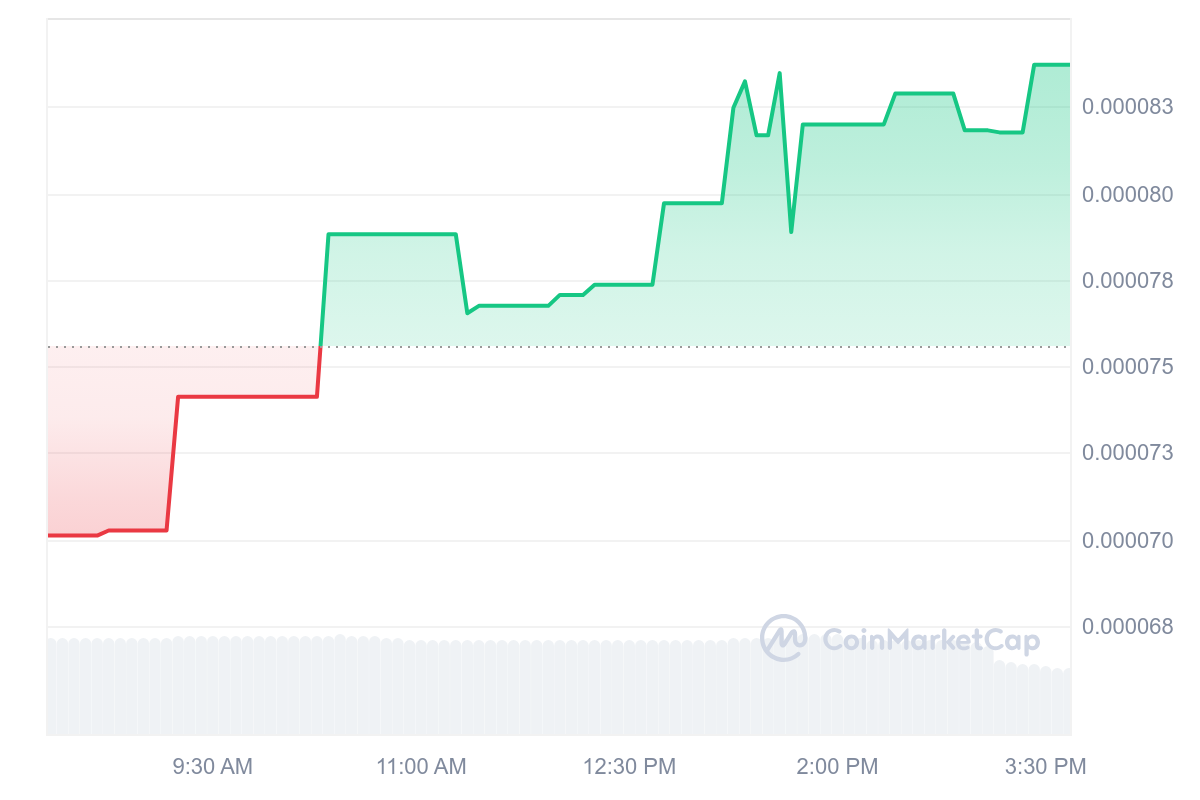This screenshot has height=800, width=1200.
Task: Click the dotted opening-price baseline
Action: [700, 347]
